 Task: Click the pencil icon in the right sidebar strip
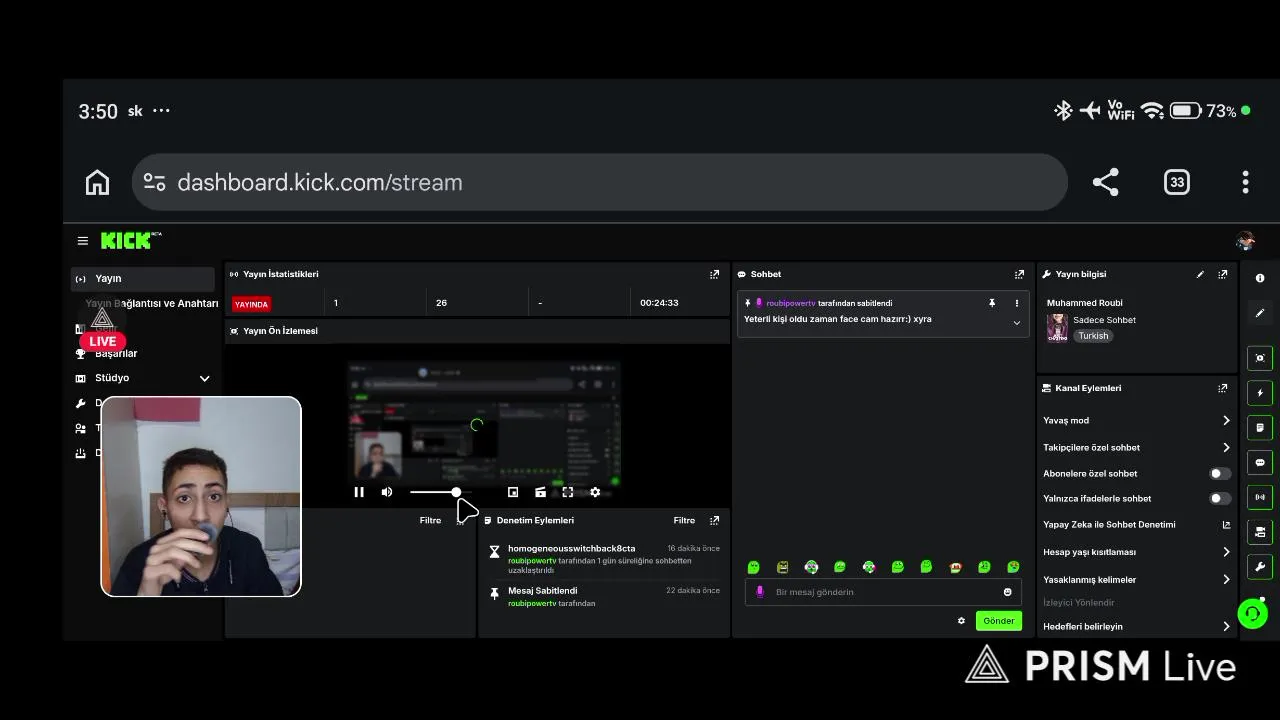(x=1260, y=313)
